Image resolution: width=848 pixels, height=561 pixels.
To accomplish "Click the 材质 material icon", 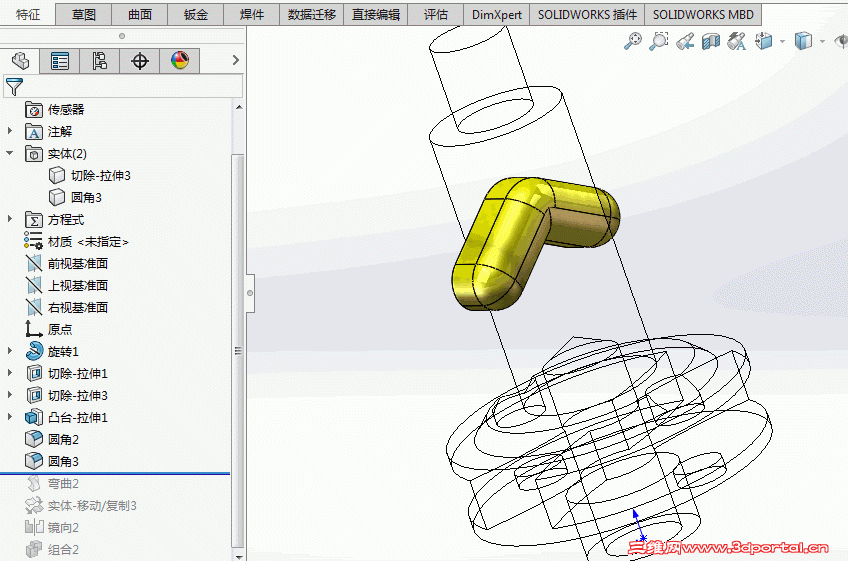I will pos(34,241).
